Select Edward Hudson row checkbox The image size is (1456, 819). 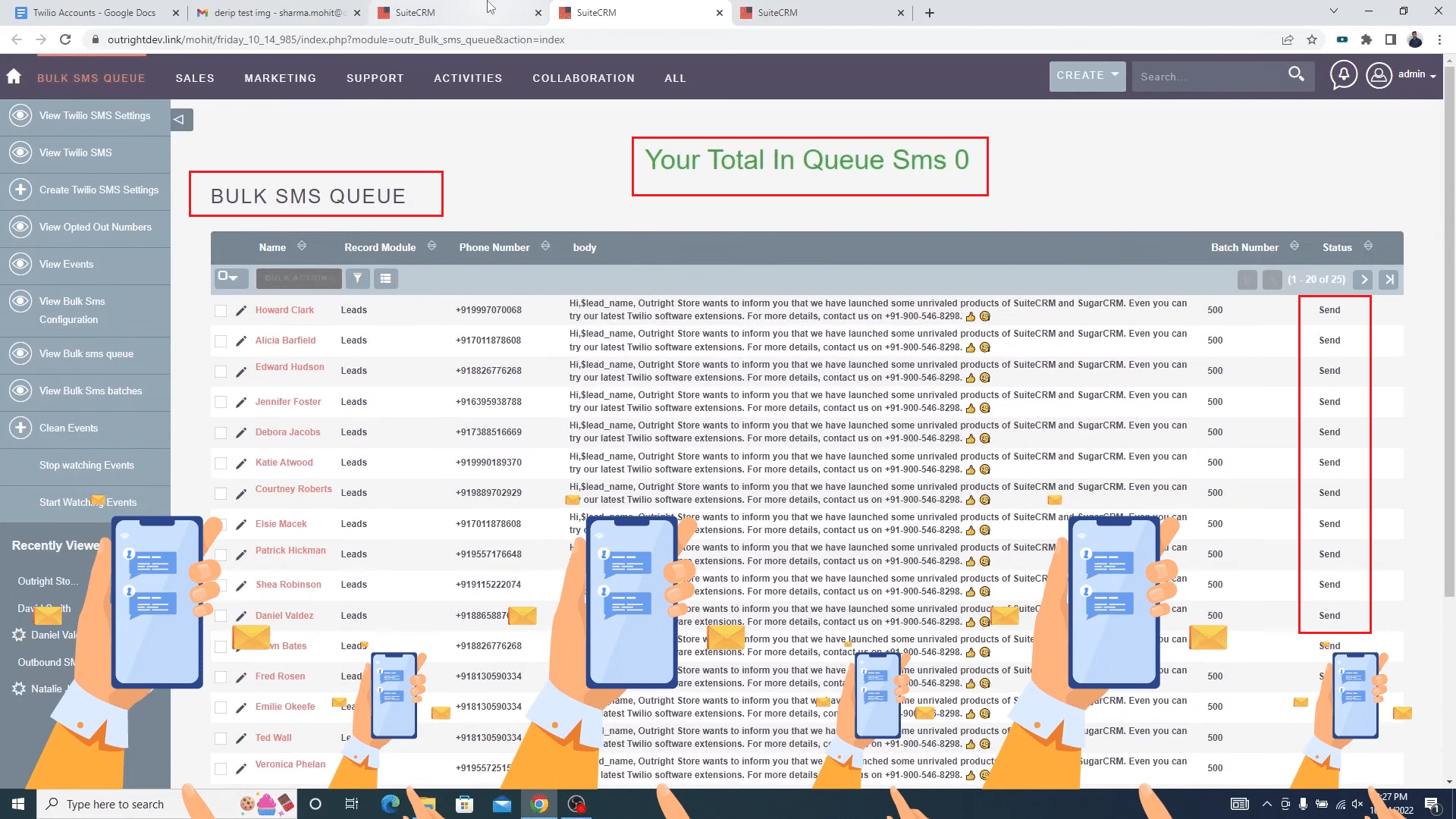click(221, 372)
